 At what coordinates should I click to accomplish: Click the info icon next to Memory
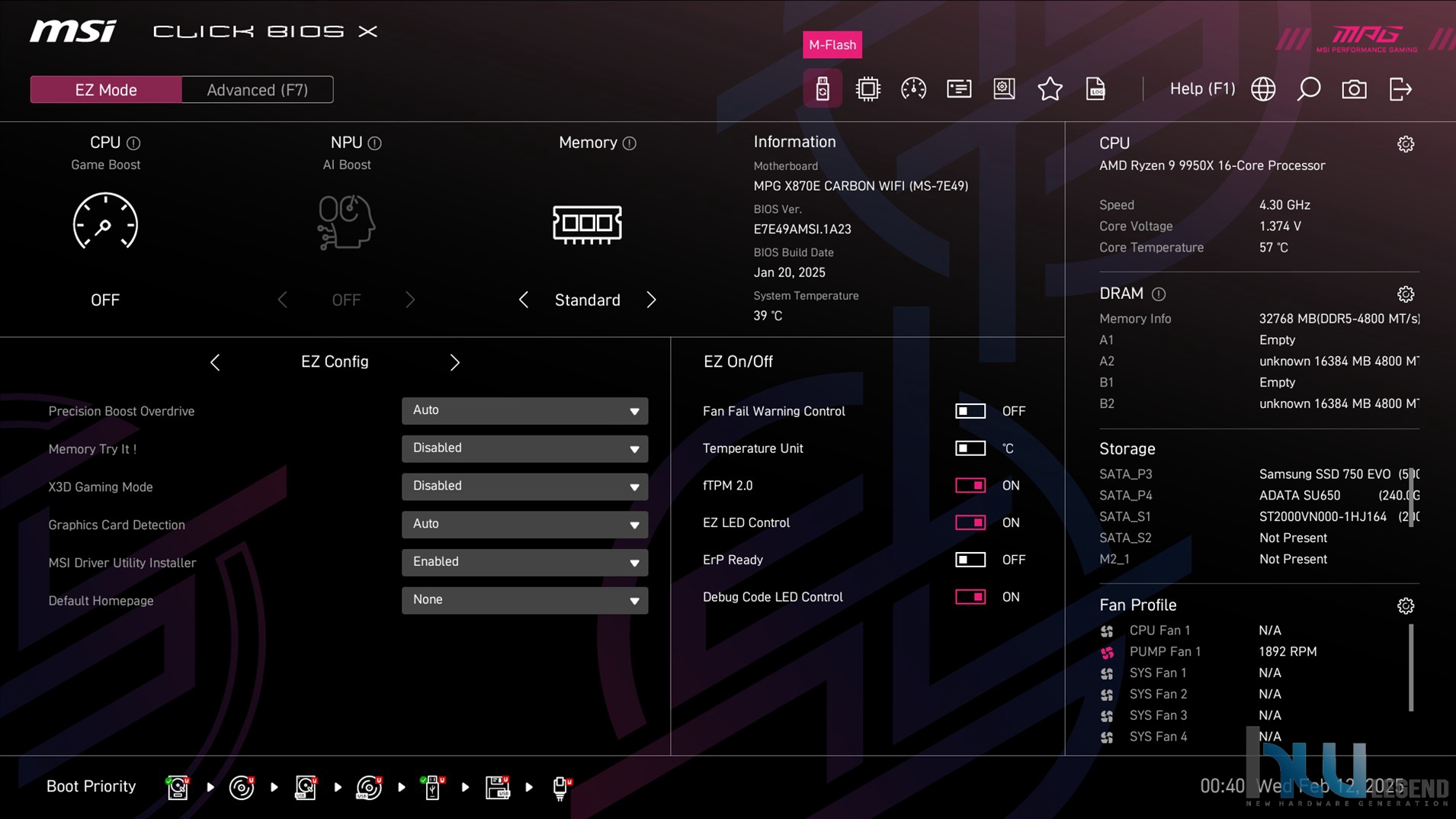point(629,143)
